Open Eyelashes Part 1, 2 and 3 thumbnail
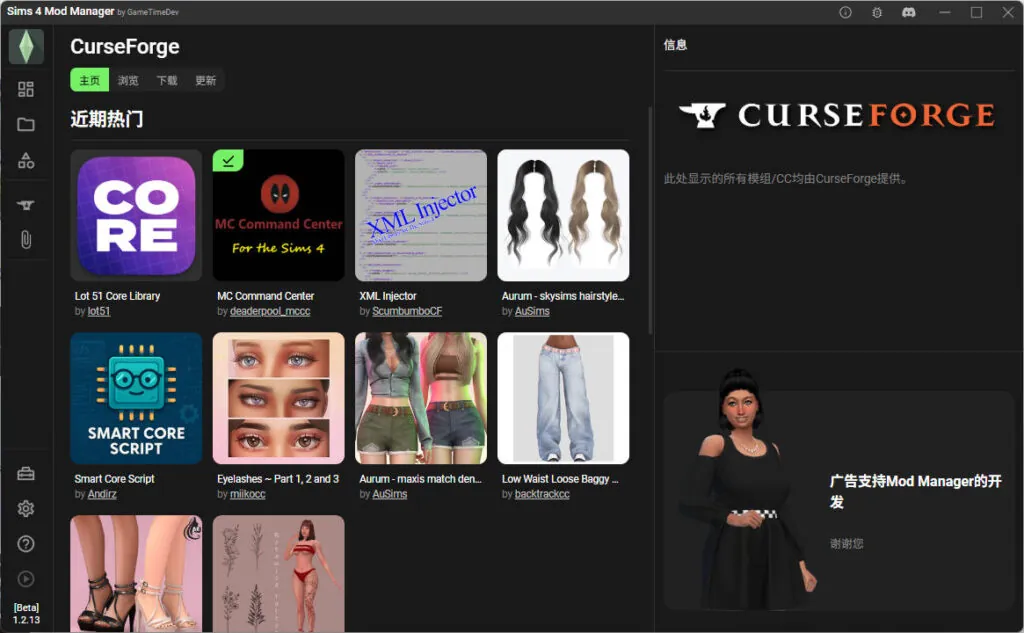Screen dimensions: 1024x633 click(x=278, y=398)
